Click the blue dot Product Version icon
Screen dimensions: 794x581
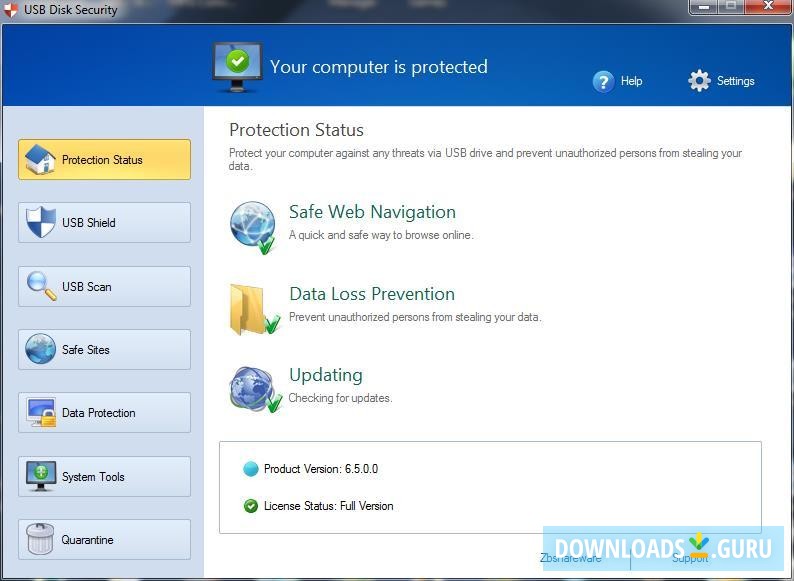click(x=251, y=469)
